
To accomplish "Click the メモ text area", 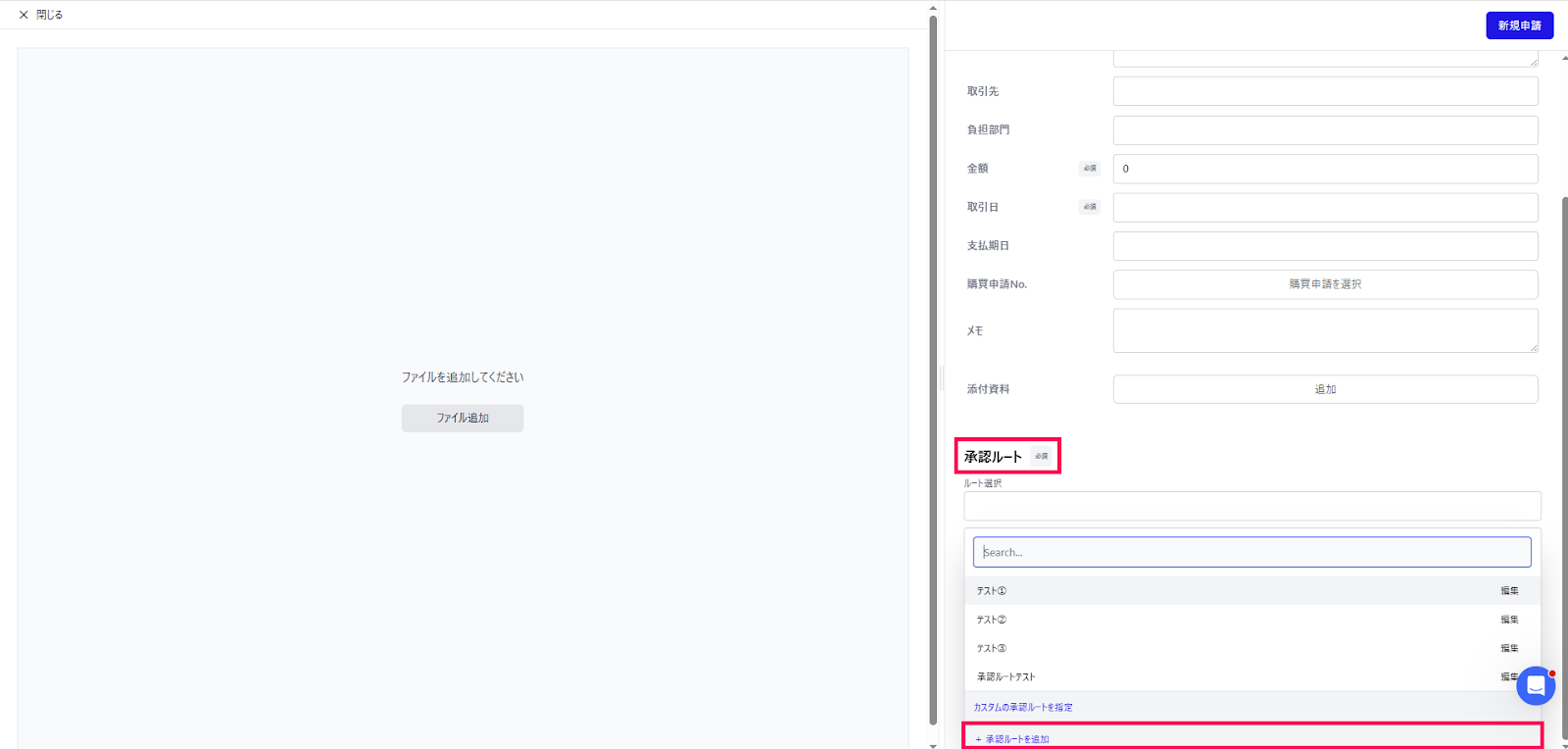I will click(x=1325, y=330).
